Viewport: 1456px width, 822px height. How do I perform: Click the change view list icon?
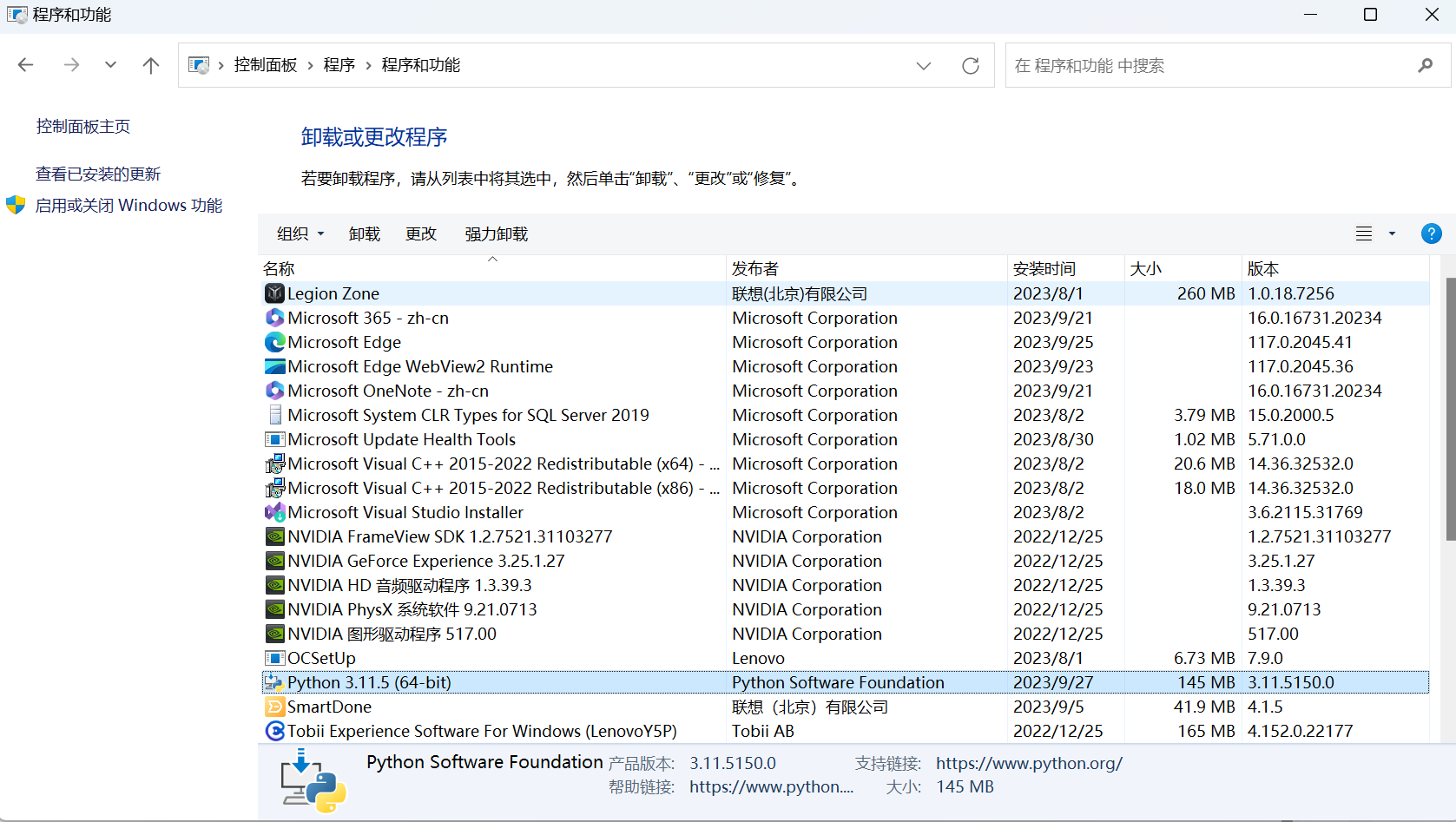coord(1364,233)
